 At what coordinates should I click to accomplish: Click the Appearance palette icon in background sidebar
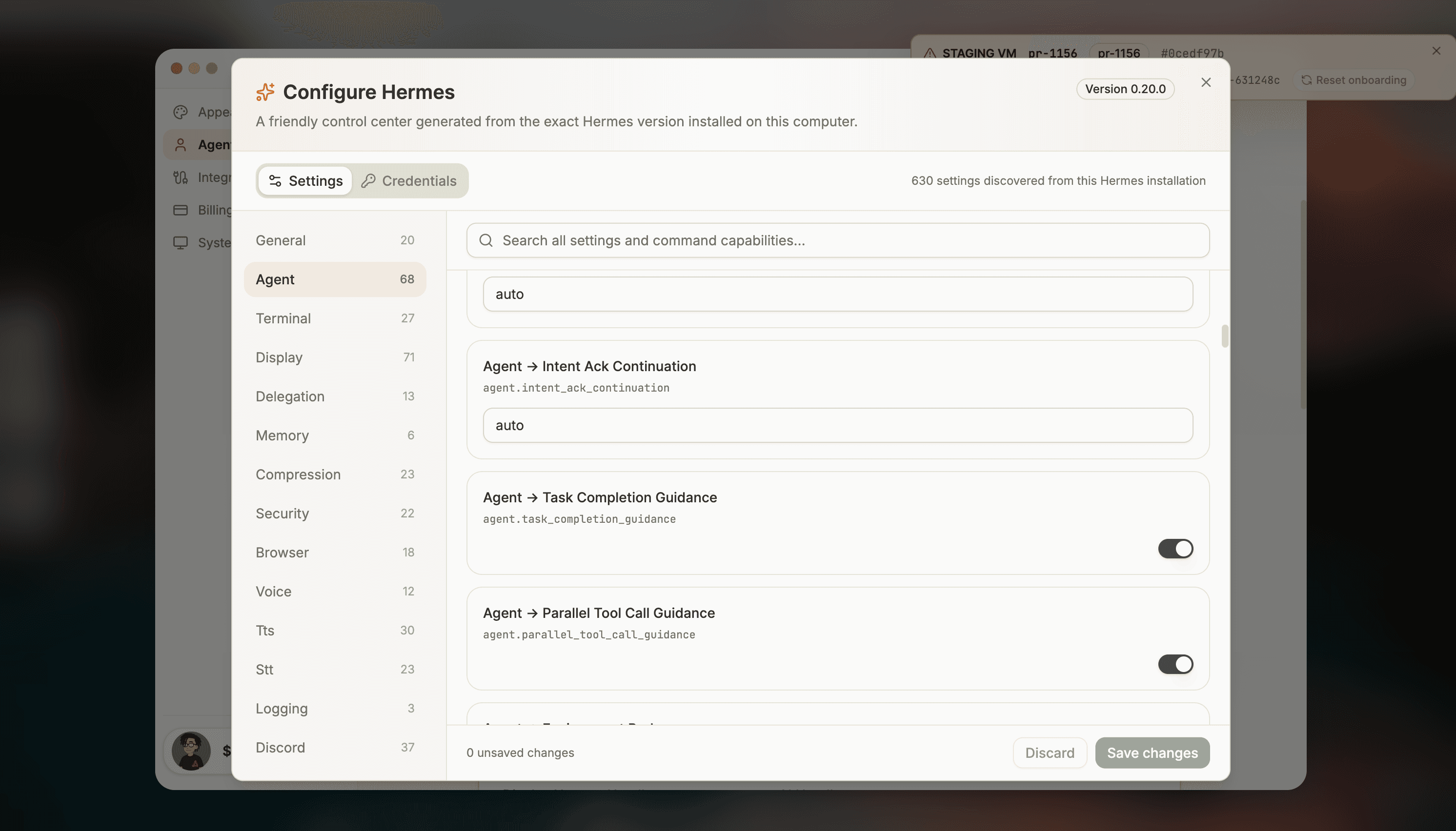[x=181, y=112]
